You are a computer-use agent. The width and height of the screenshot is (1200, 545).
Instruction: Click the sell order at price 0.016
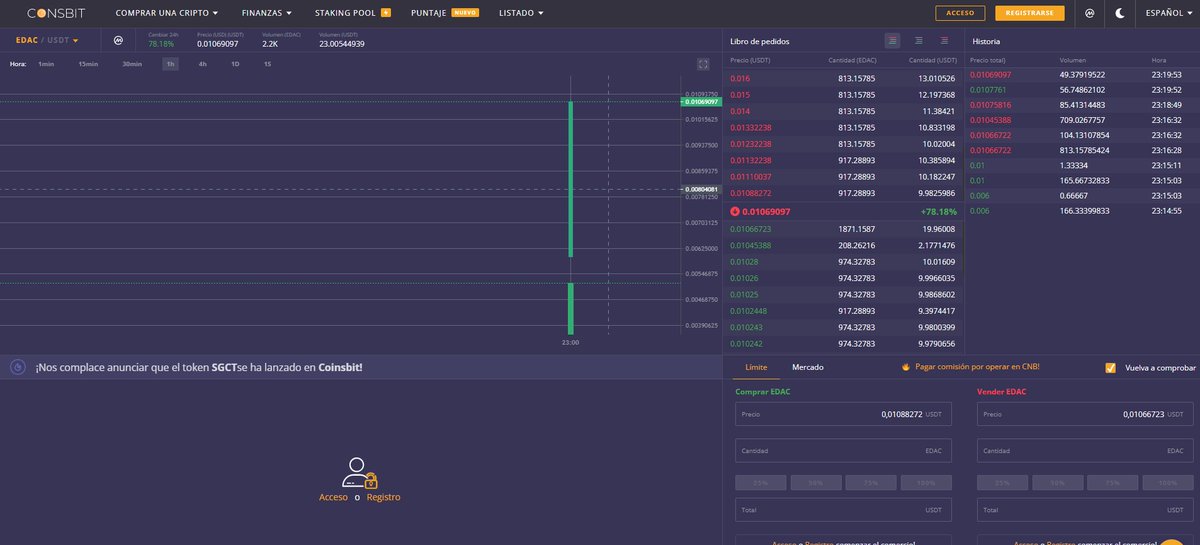click(843, 78)
